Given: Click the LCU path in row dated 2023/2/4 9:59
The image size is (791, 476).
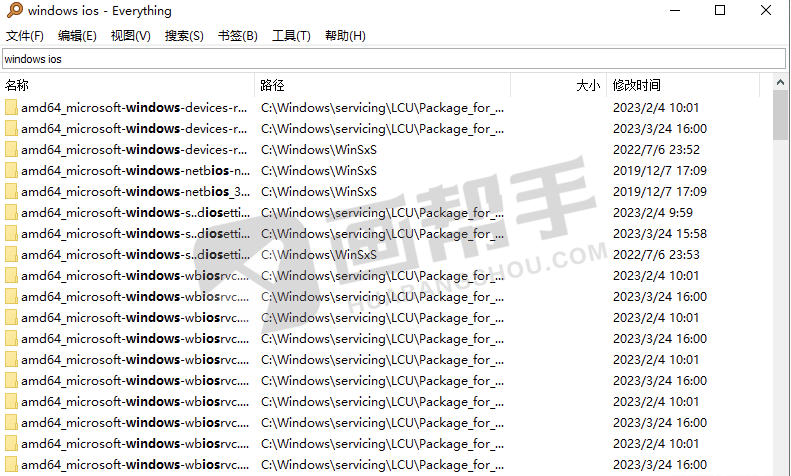Looking at the screenshot, I should point(382,213).
